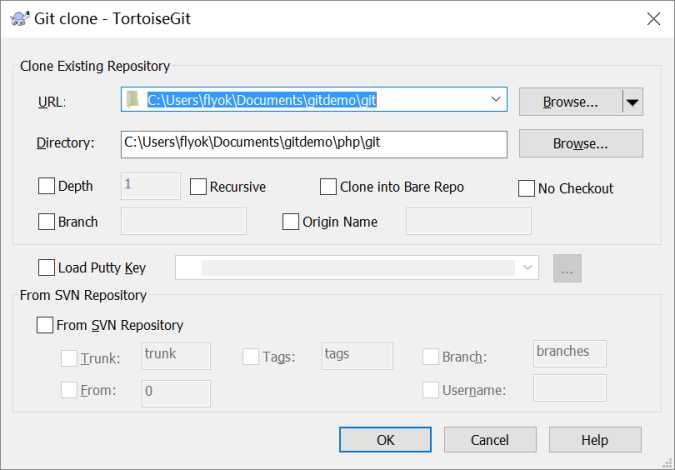Tick the Branch checkbox under Clone Existing Repository
Screen dimensions: 675x470
46,222
